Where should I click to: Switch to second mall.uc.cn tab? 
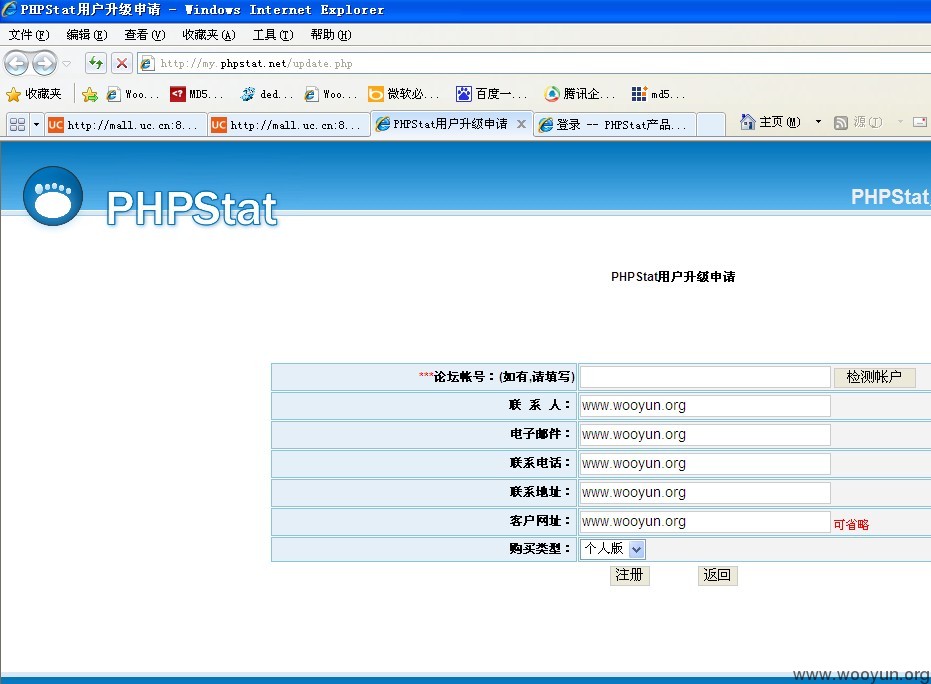(289, 125)
